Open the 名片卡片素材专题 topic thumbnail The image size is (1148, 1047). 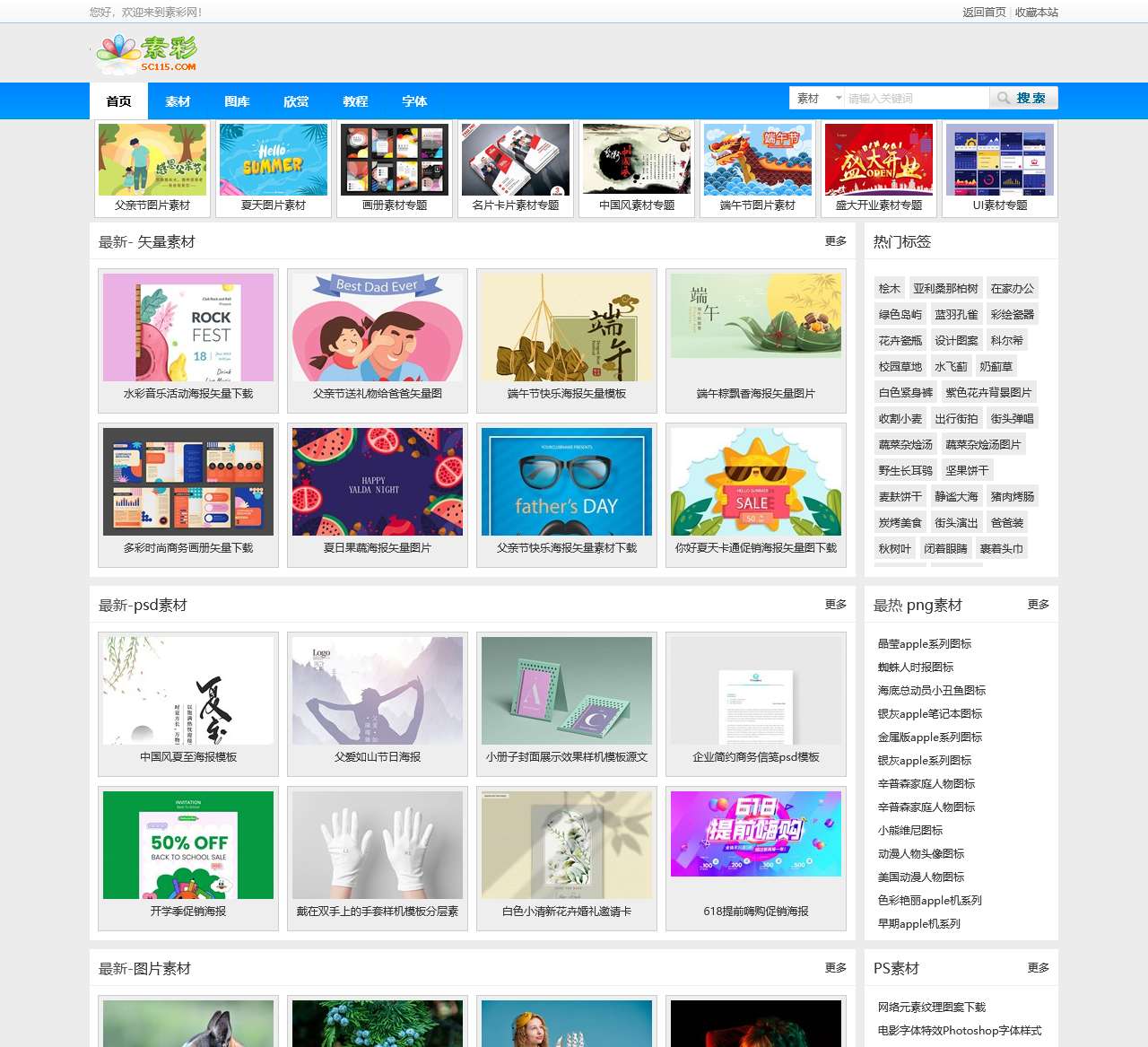tap(516, 160)
